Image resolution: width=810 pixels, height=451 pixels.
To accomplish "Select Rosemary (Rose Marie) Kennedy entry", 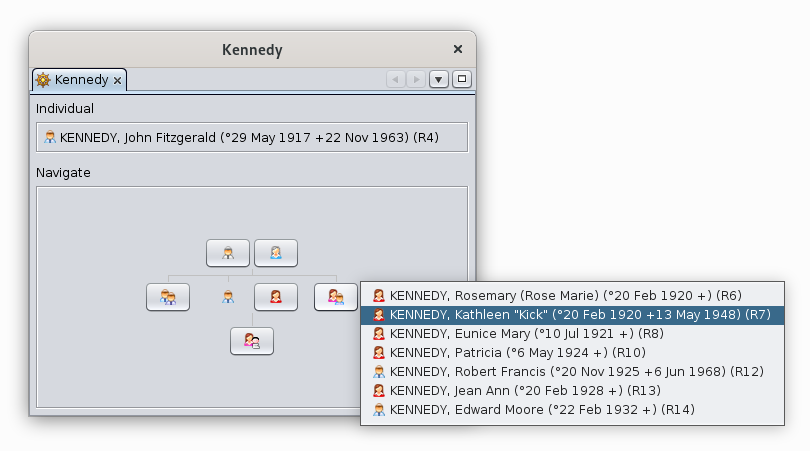I will click(x=572, y=296).
